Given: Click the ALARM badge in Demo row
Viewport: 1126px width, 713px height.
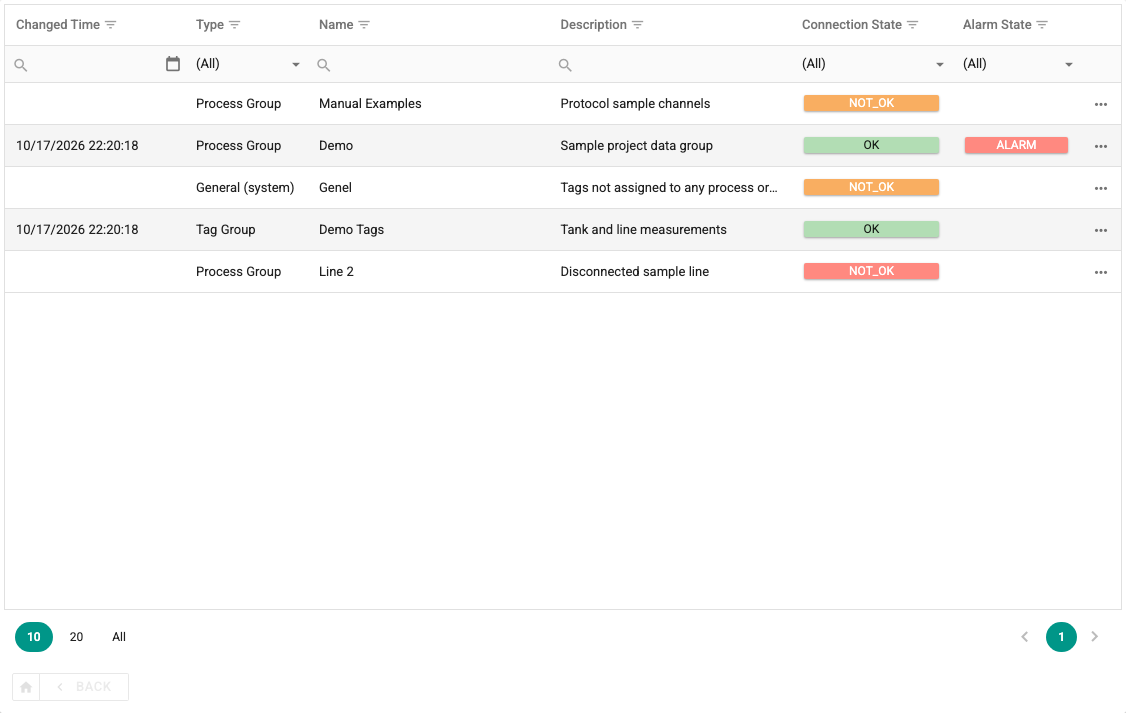Looking at the screenshot, I should click(1016, 145).
